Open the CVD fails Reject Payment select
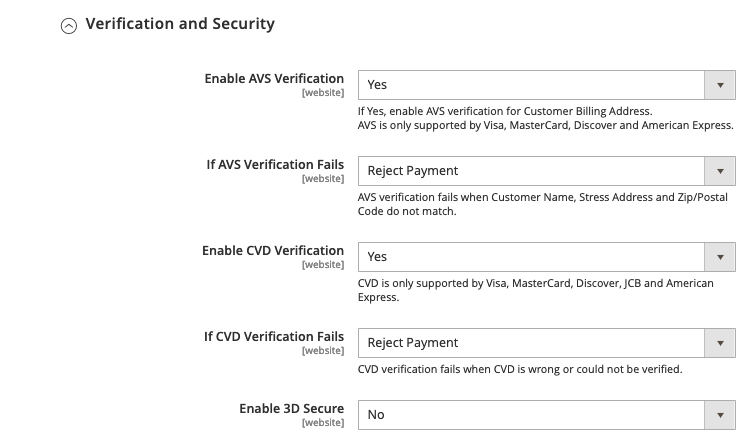751x445 pixels. click(546, 343)
